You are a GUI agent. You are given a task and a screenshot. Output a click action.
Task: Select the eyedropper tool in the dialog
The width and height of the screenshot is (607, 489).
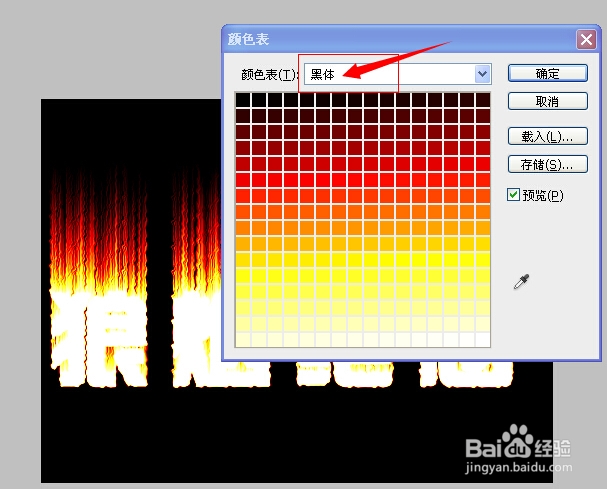(x=521, y=282)
